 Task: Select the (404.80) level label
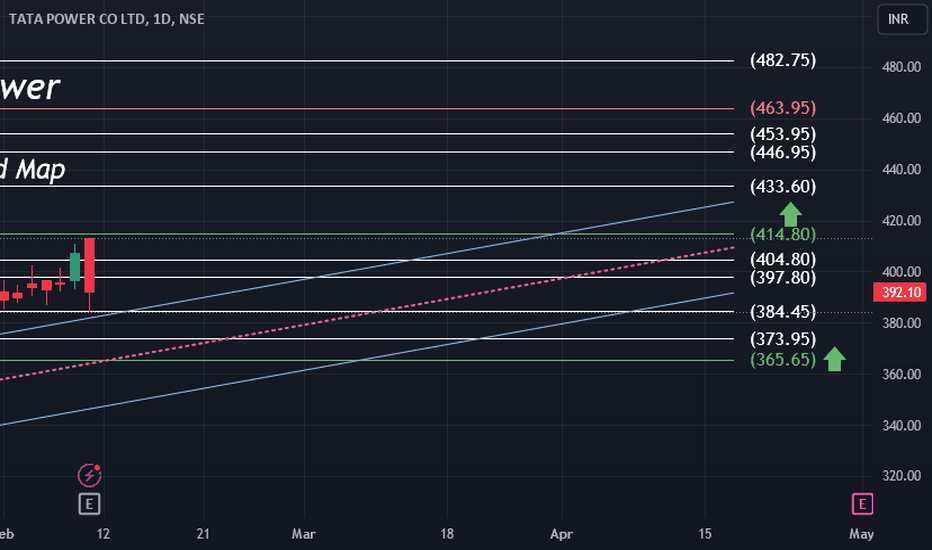783,259
